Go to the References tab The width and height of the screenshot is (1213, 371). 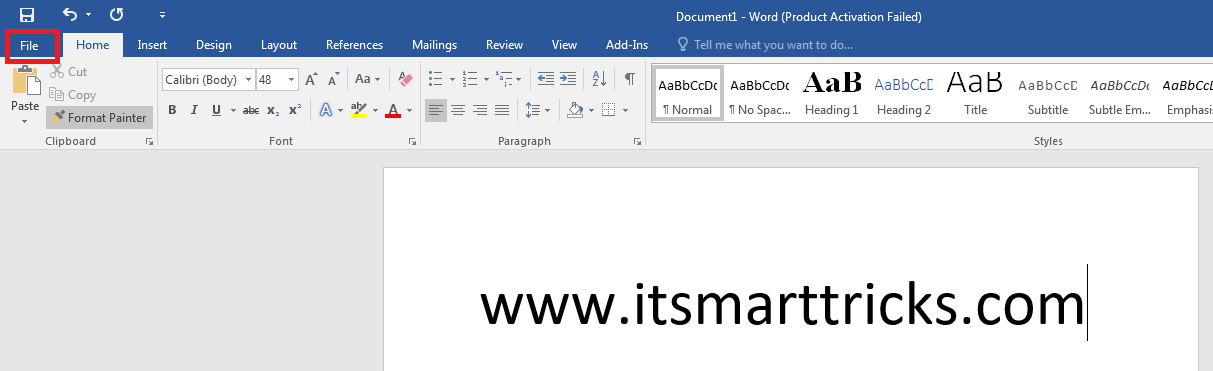354,45
